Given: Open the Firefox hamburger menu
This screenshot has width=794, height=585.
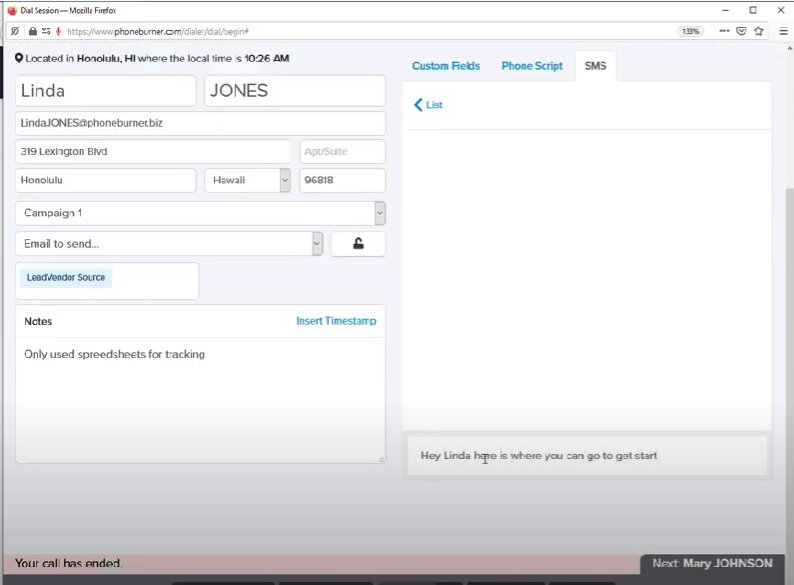Looking at the screenshot, I should click(x=783, y=31).
